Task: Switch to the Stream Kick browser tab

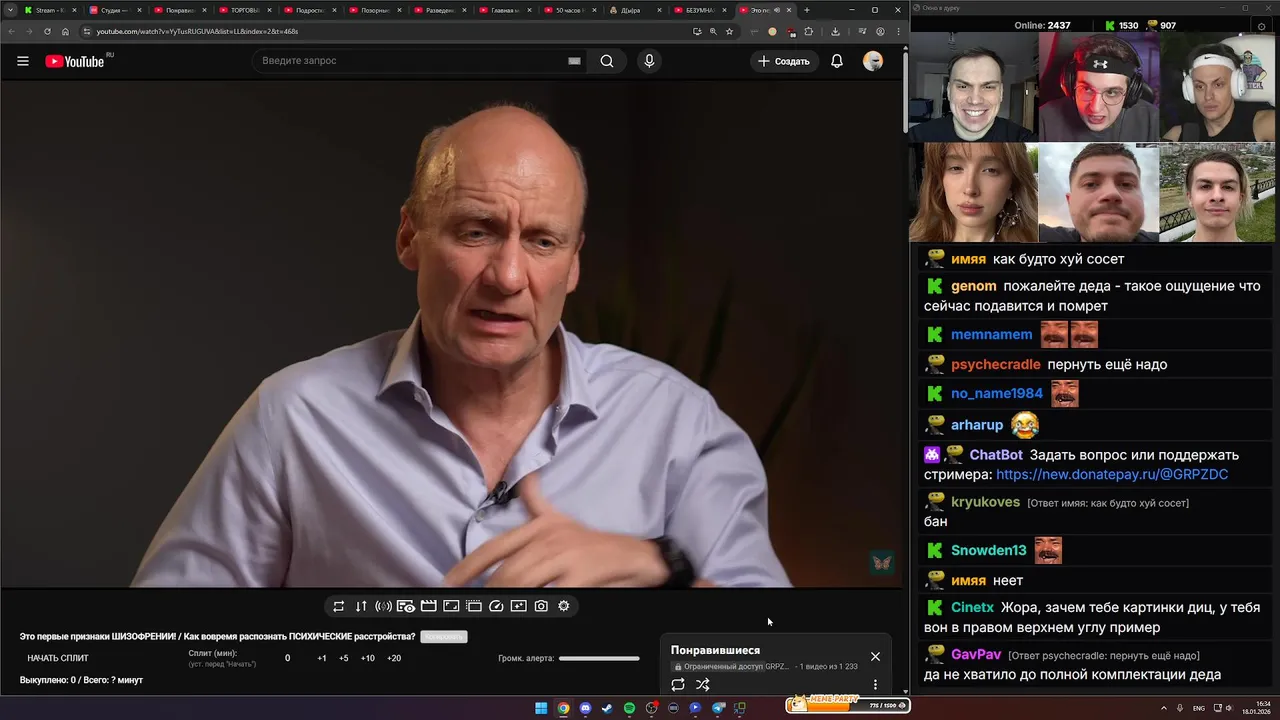Action: tap(50, 10)
